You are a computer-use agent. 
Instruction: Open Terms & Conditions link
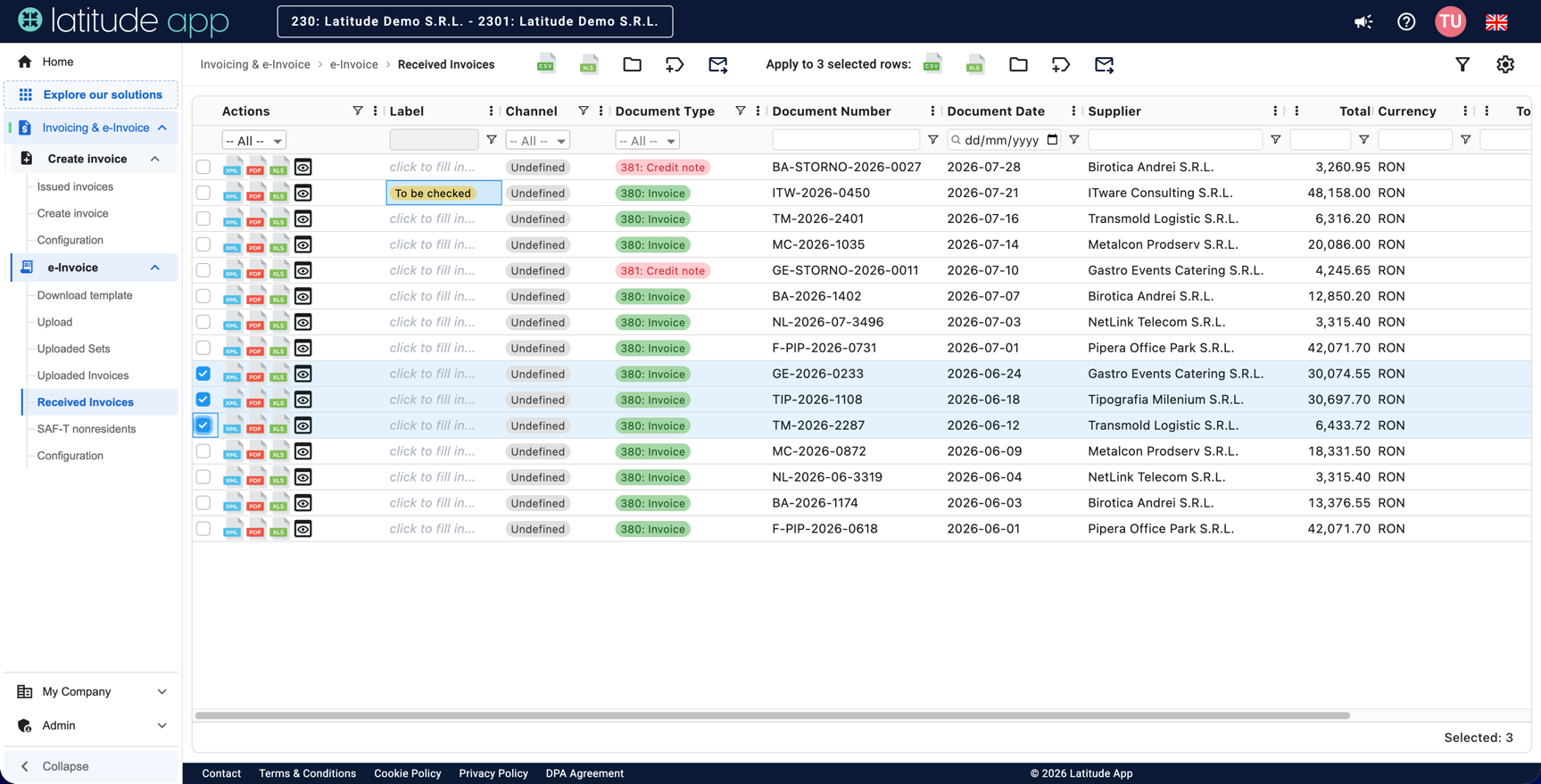pos(307,773)
